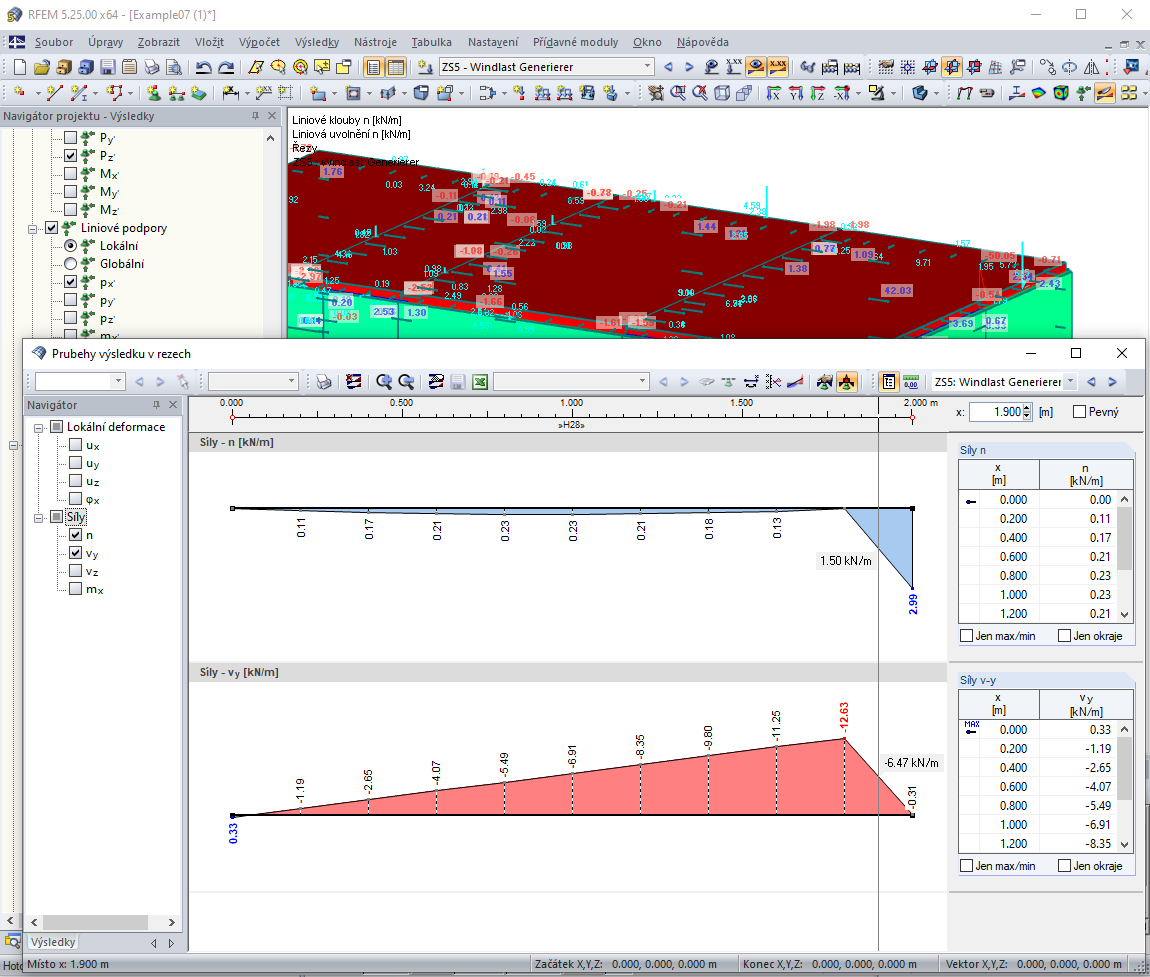The image size is (1150, 977).
Task: Save the model with the floppy disk icon
Action: pos(108,67)
